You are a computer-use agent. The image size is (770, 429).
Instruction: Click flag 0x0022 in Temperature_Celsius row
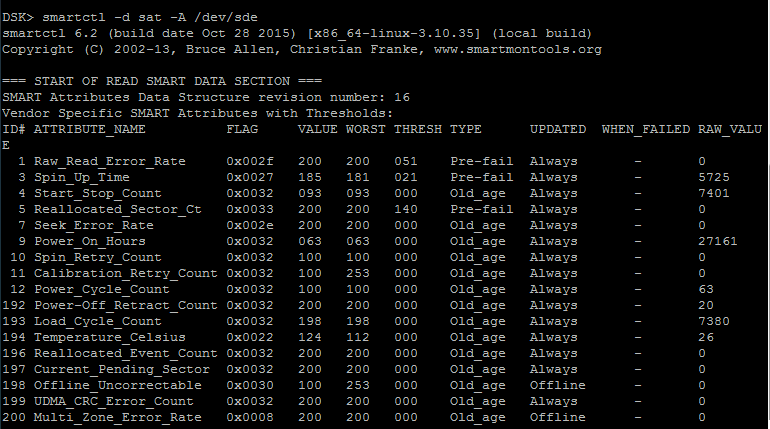tap(249, 337)
